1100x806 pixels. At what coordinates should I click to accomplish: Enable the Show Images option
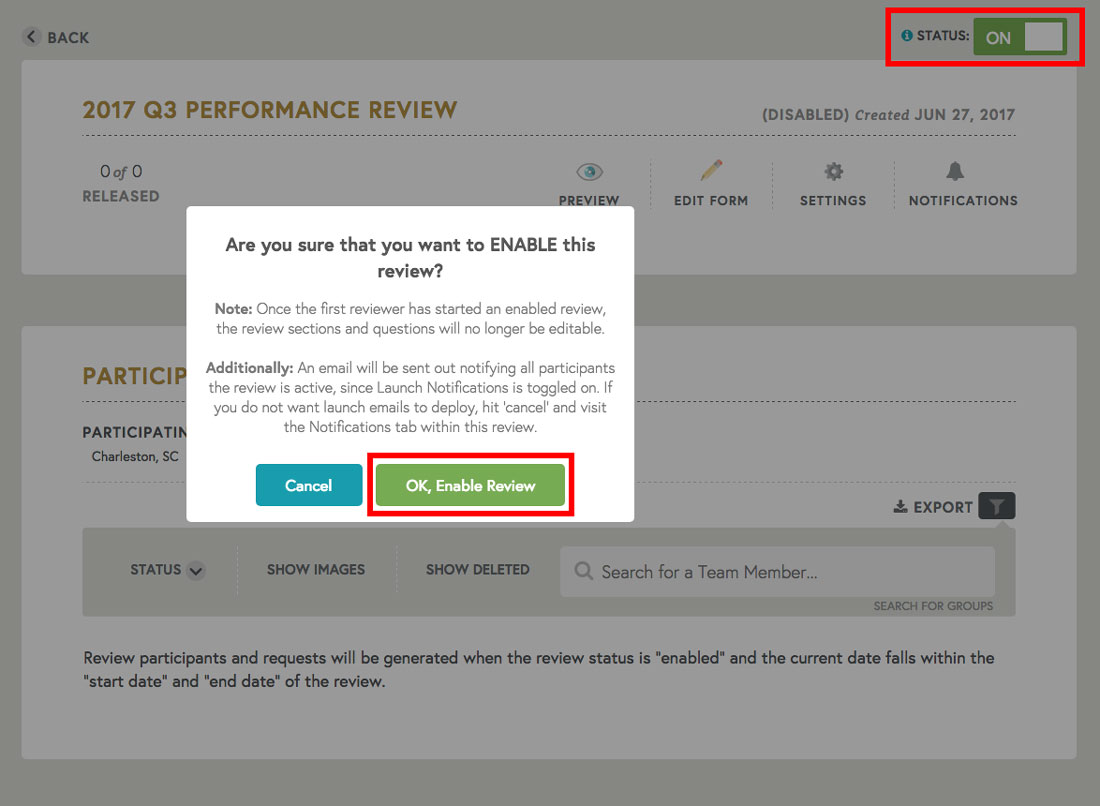click(x=316, y=569)
